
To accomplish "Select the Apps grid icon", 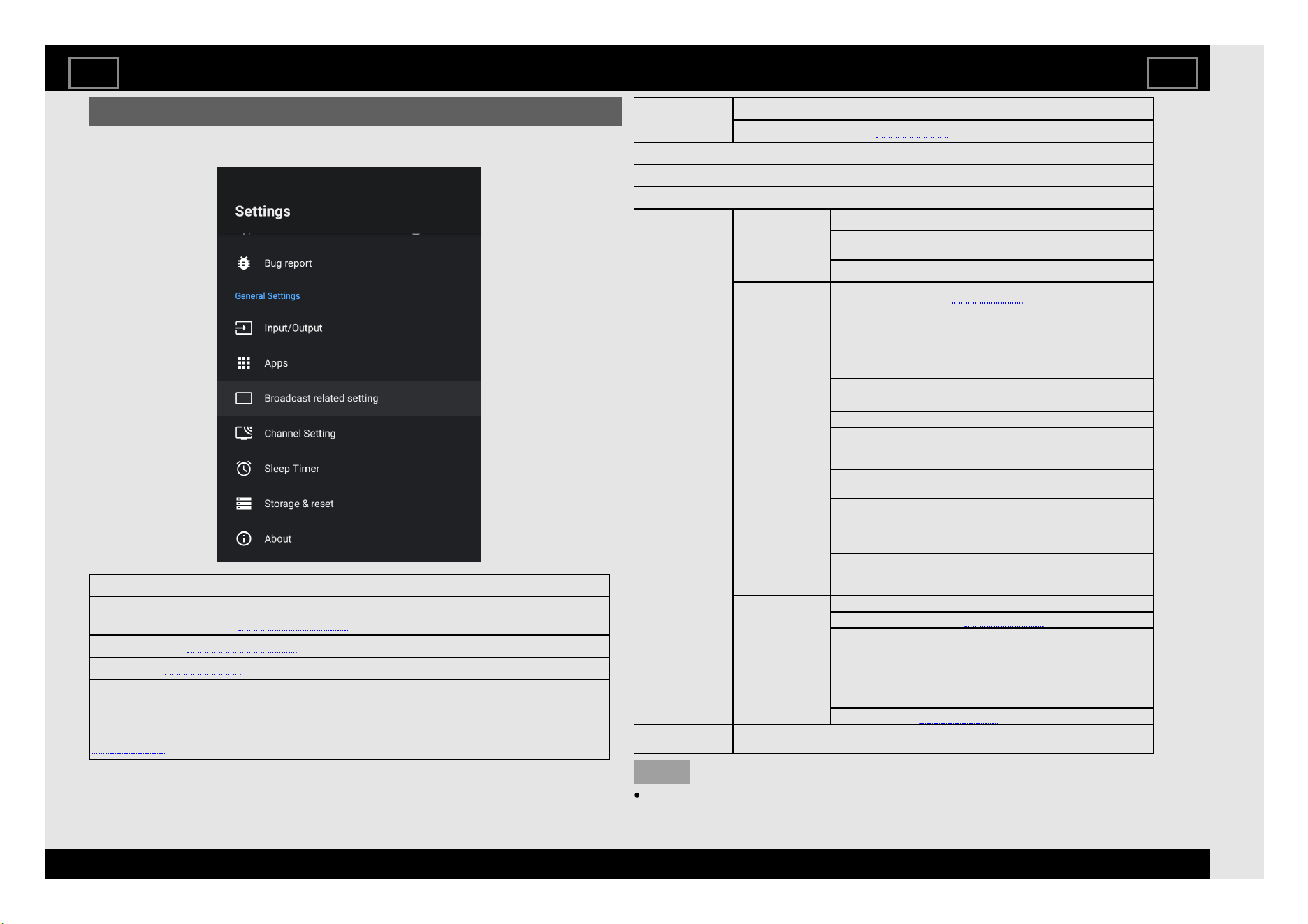I will click(x=244, y=363).
